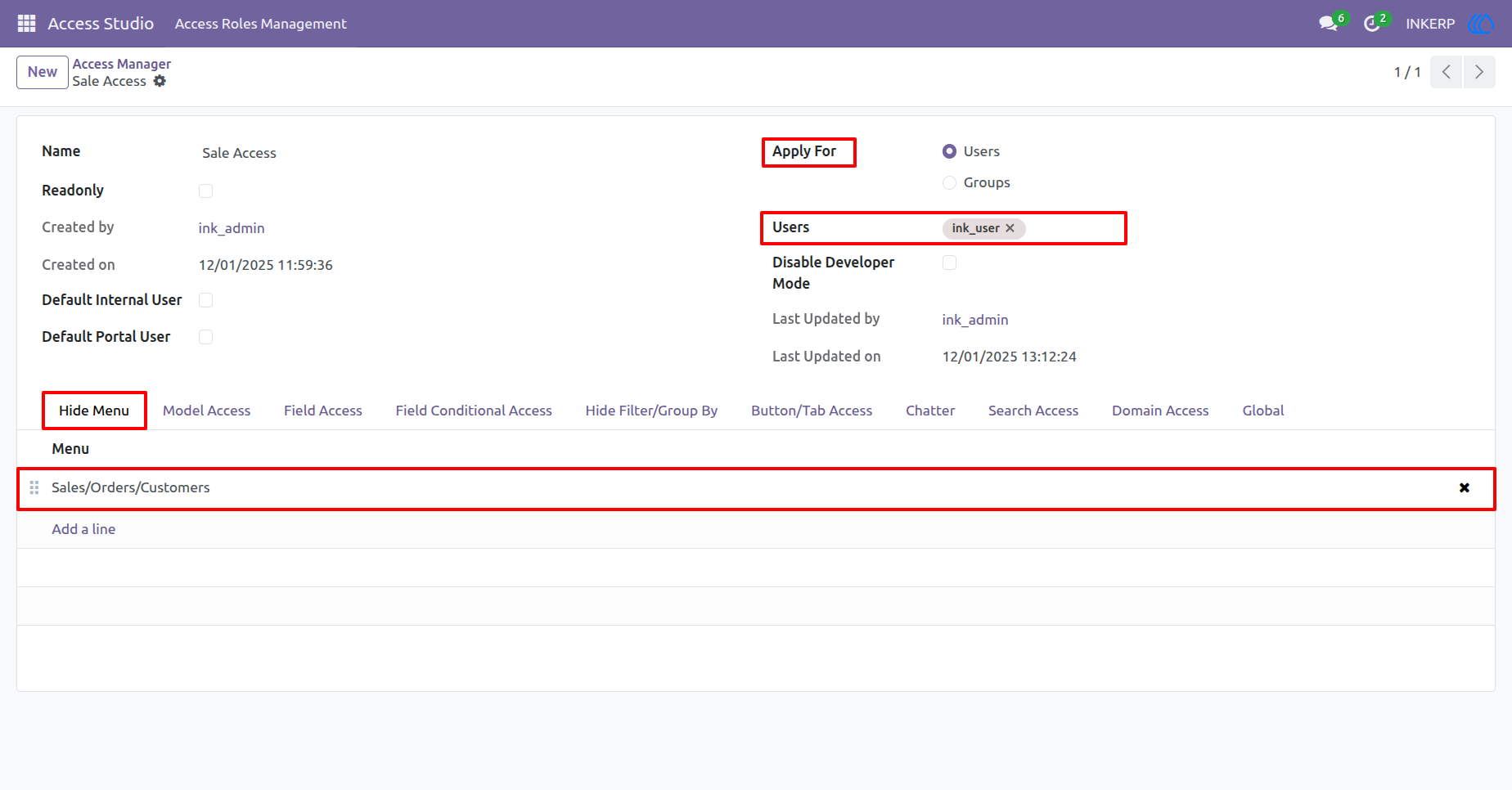Click INKERP company name in header

(x=1430, y=24)
